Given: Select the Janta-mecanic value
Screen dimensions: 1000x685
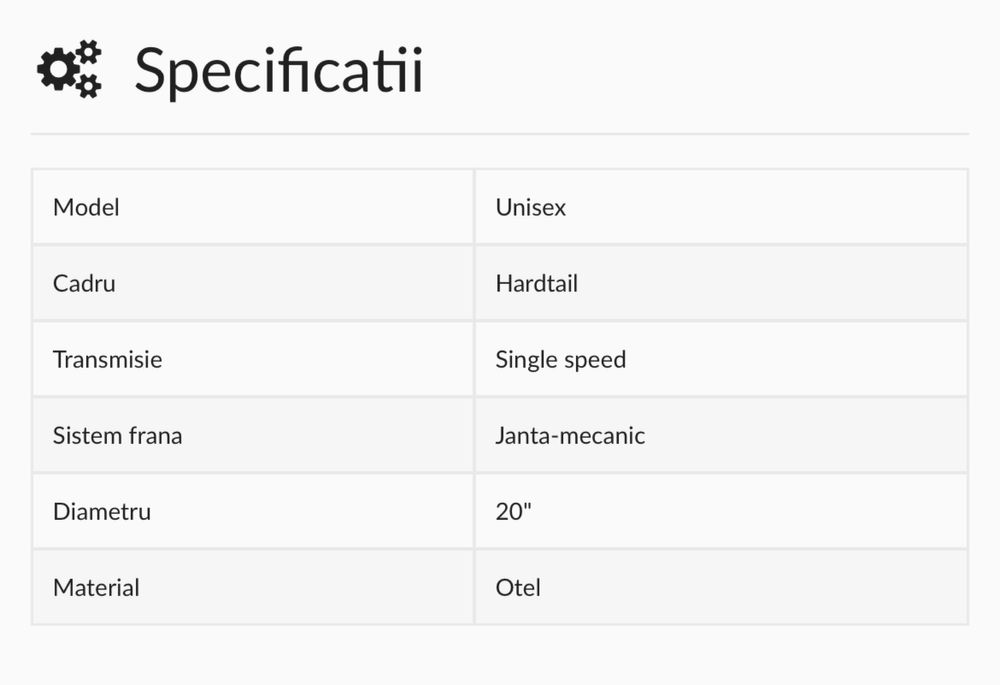Looking at the screenshot, I should [x=570, y=435].
